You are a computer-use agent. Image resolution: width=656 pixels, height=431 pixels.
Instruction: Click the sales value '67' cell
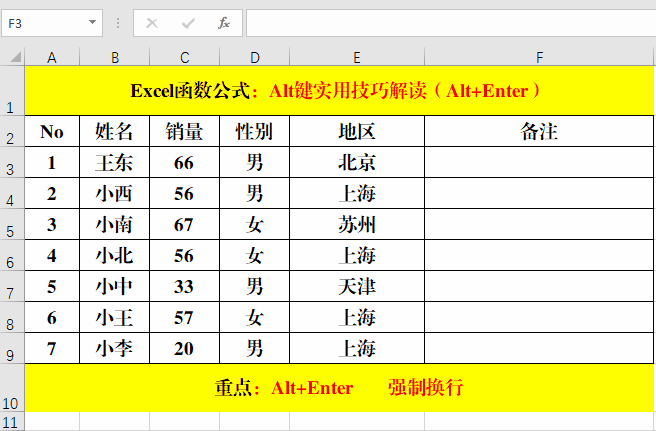coord(184,224)
